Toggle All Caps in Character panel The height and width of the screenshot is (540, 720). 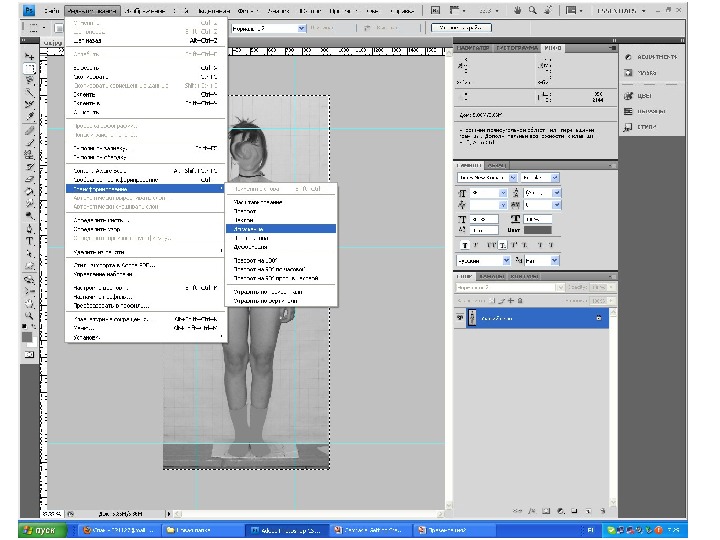491,245
